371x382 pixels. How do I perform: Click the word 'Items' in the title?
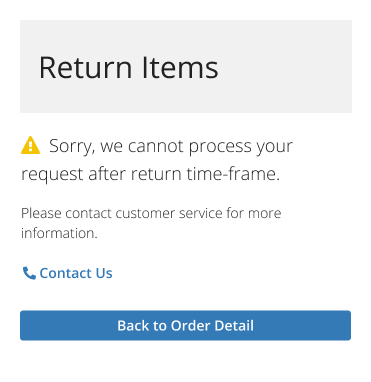click(180, 68)
